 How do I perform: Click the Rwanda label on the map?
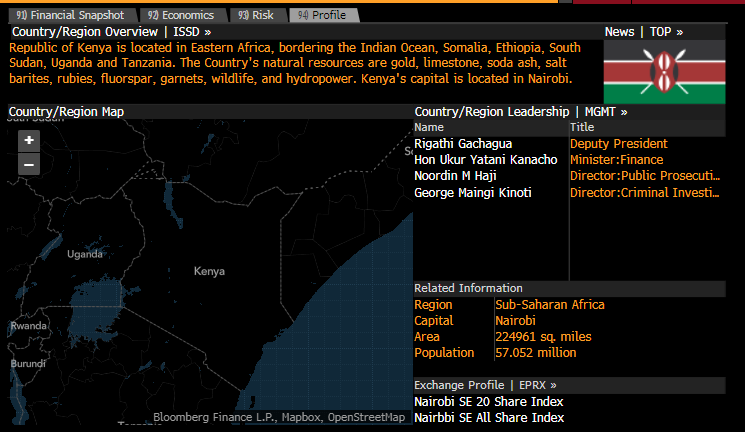(x=29, y=326)
